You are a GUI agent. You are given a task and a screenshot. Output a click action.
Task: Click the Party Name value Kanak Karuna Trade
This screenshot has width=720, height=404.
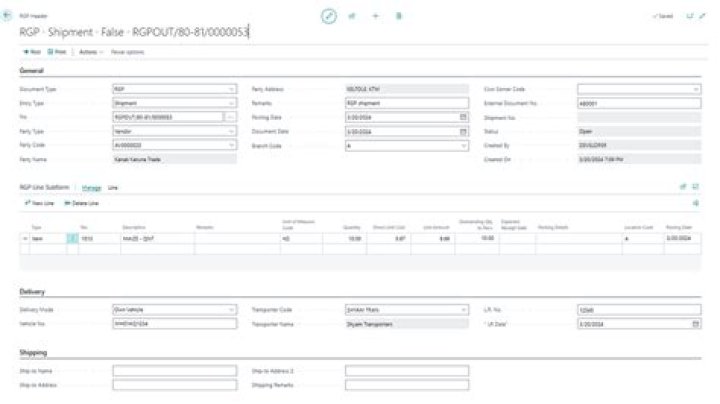[175, 159]
